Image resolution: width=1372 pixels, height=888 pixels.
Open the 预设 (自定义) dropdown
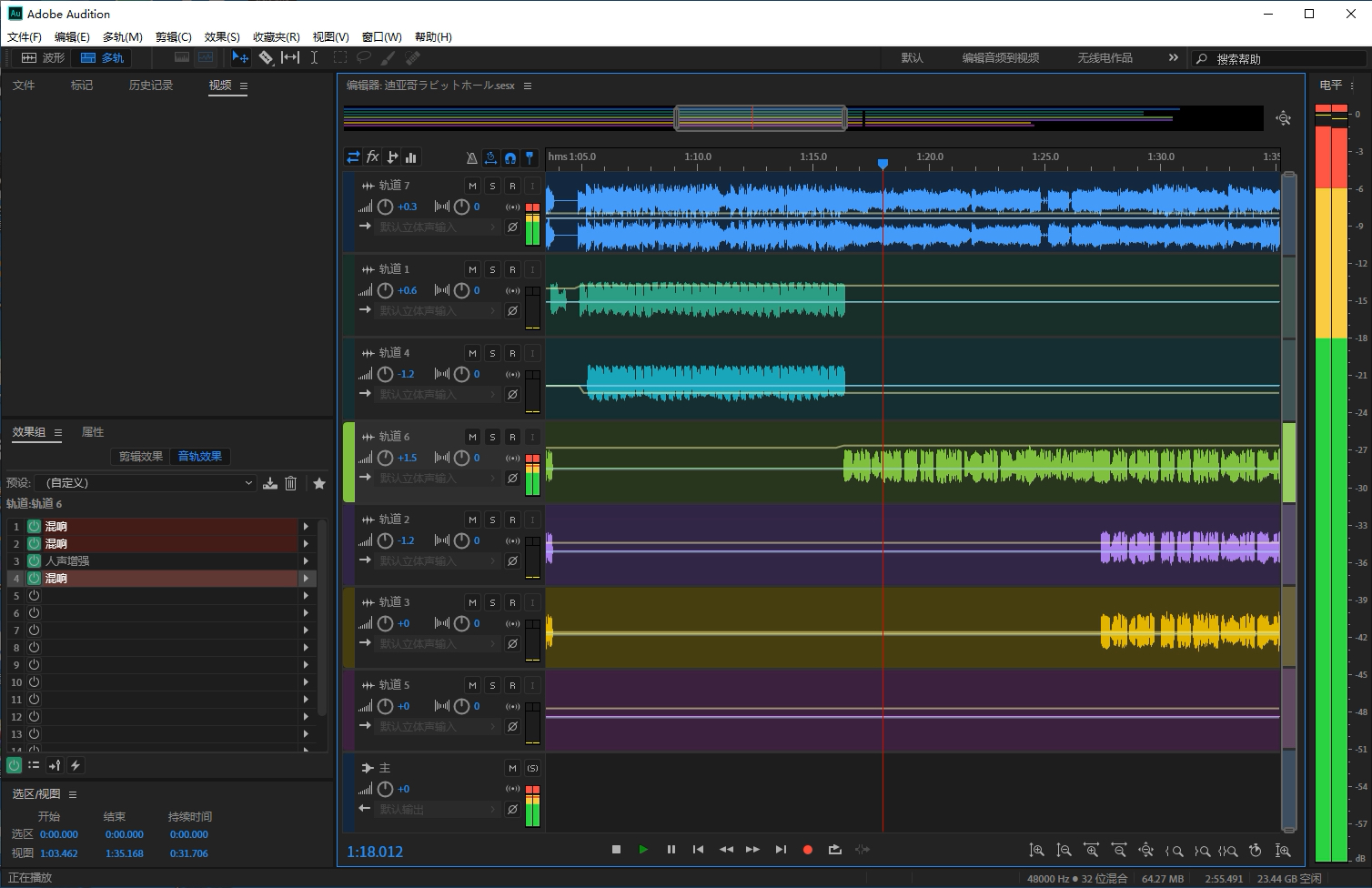tap(146, 483)
